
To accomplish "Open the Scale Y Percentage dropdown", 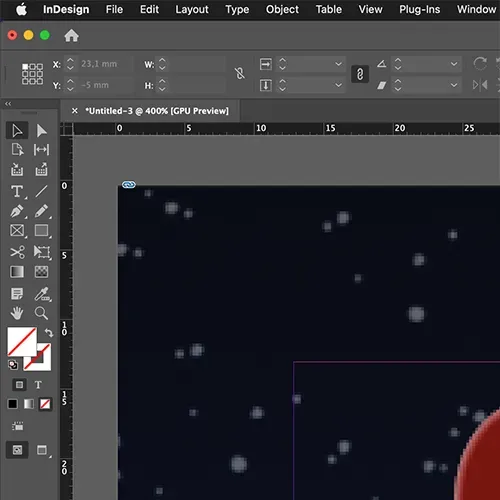I will (338, 85).
